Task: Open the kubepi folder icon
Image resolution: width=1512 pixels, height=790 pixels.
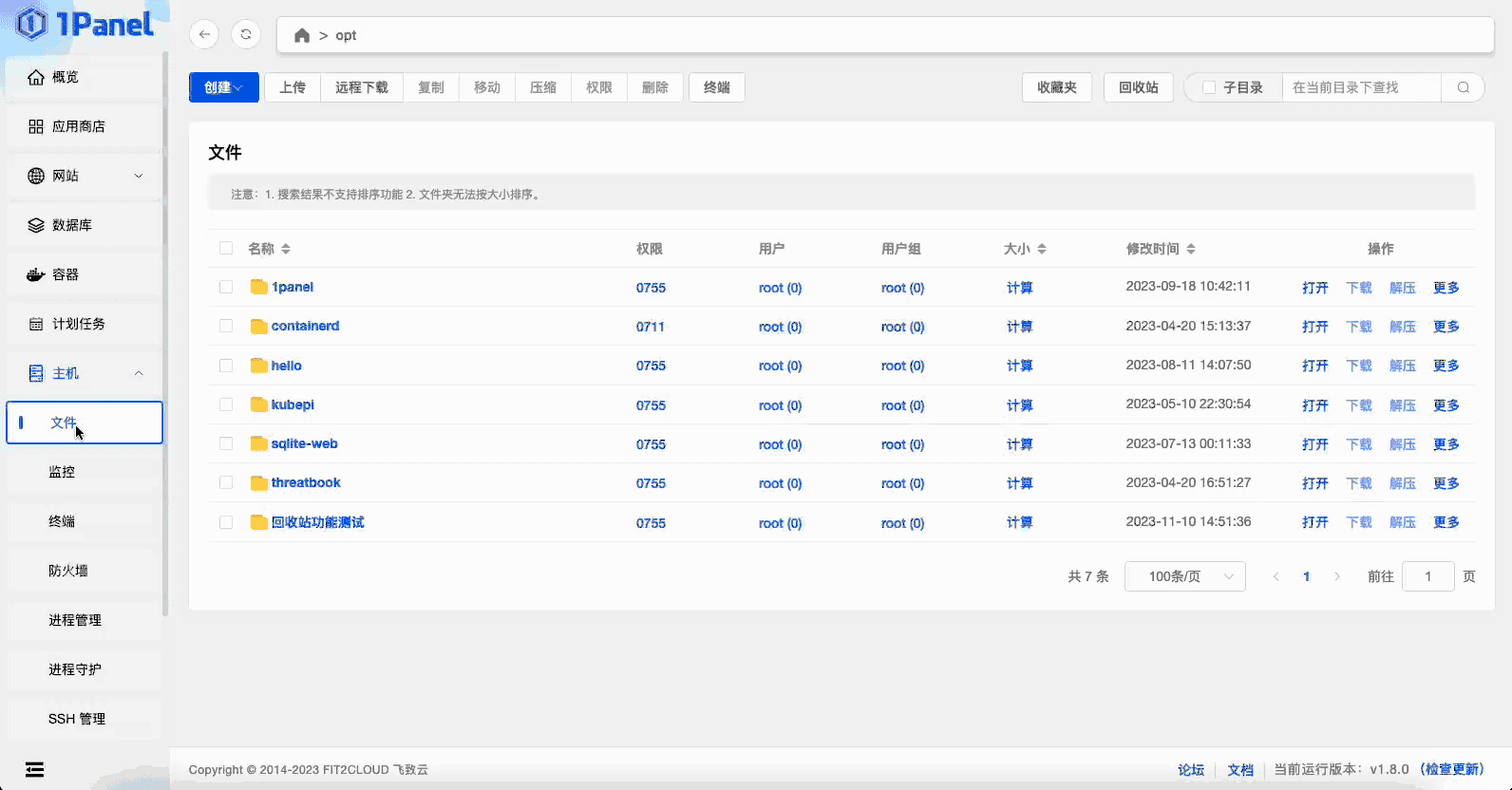Action: click(x=258, y=404)
